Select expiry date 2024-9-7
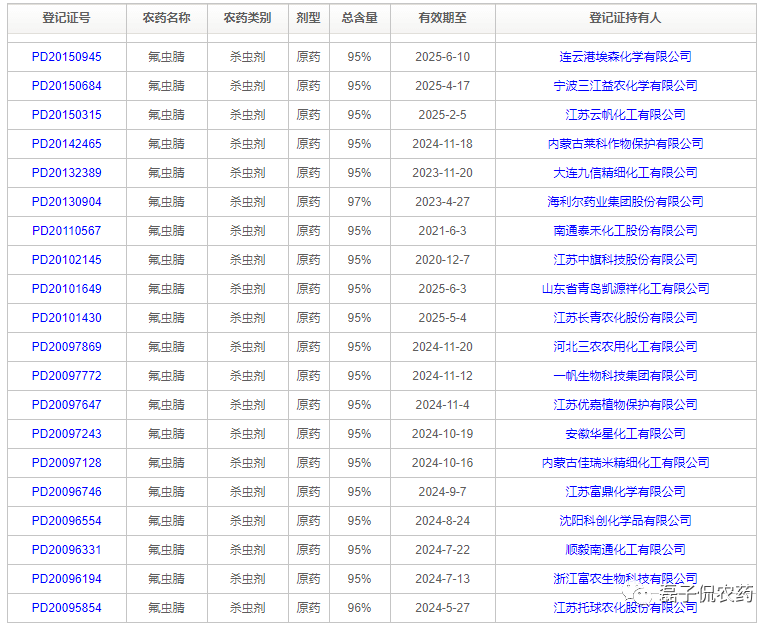Viewport: 778px width, 627px height. (x=443, y=492)
